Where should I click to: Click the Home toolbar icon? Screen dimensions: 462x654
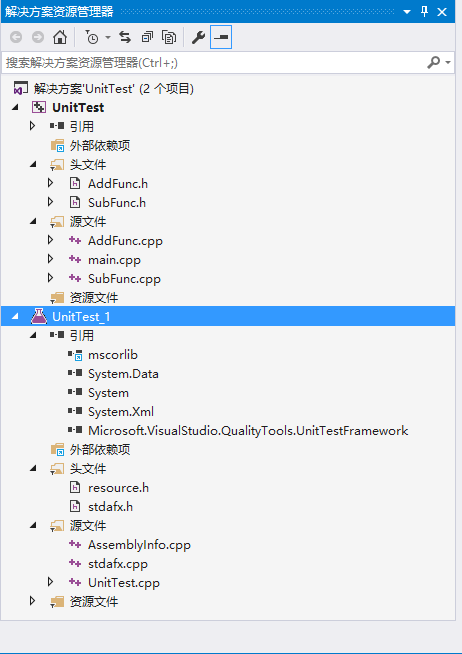(60, 37)
